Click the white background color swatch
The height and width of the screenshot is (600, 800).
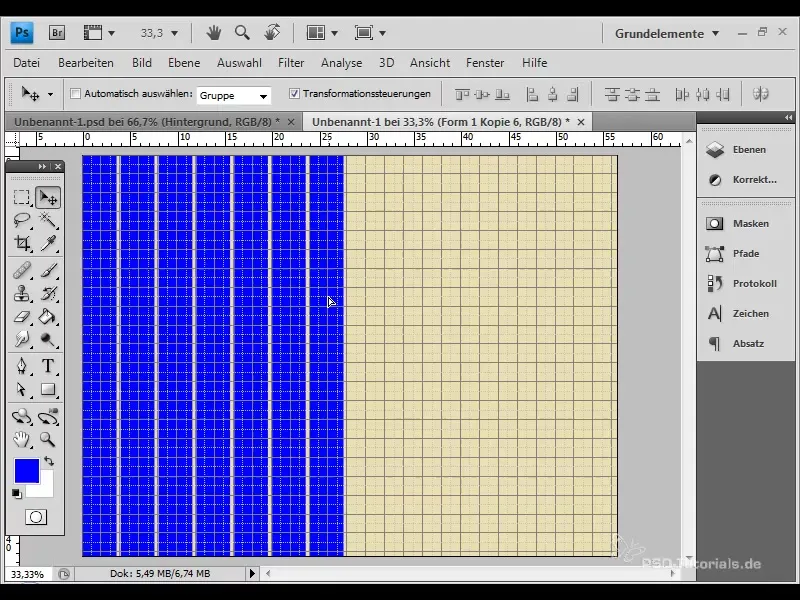pyautogui.click(x=46, y=489)
